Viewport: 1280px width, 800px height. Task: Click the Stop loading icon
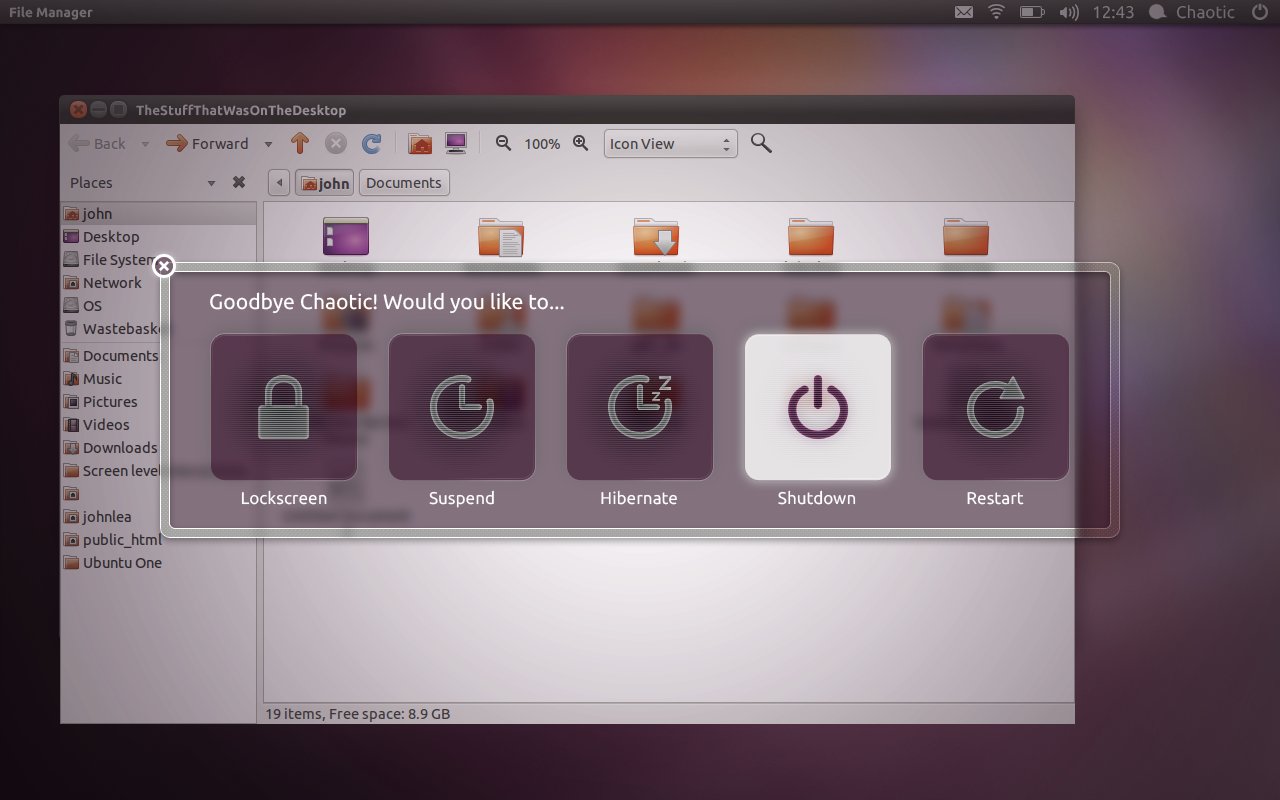click(336, 144)
